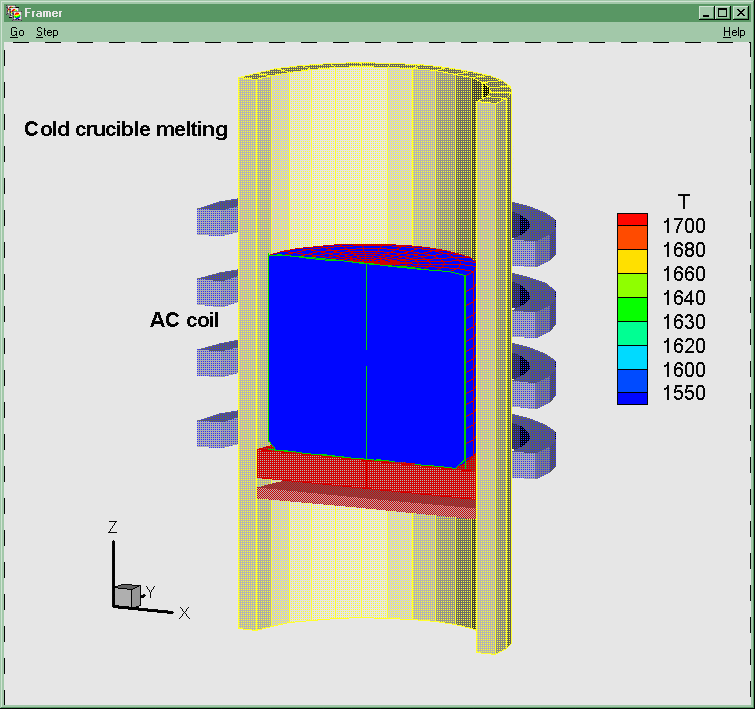This screenshot has width=755, height=709.
Task: Maximize the Framer window
Action: coord(722,12)
